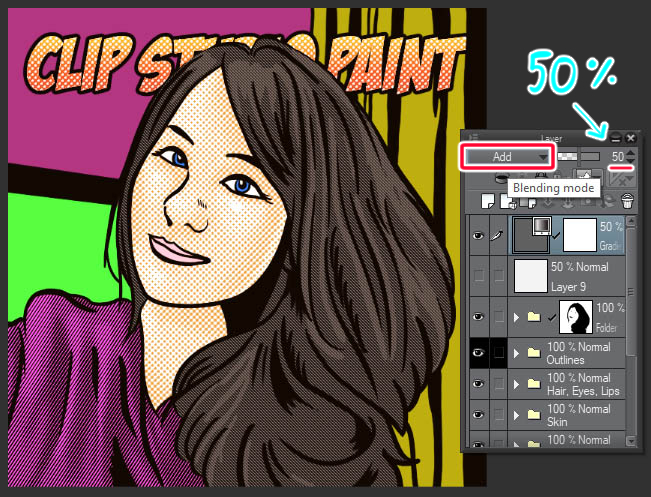Toggle the lock box on Layer 9 row
Viewport: 651px width, 497px height.
[x=498, y=275]
